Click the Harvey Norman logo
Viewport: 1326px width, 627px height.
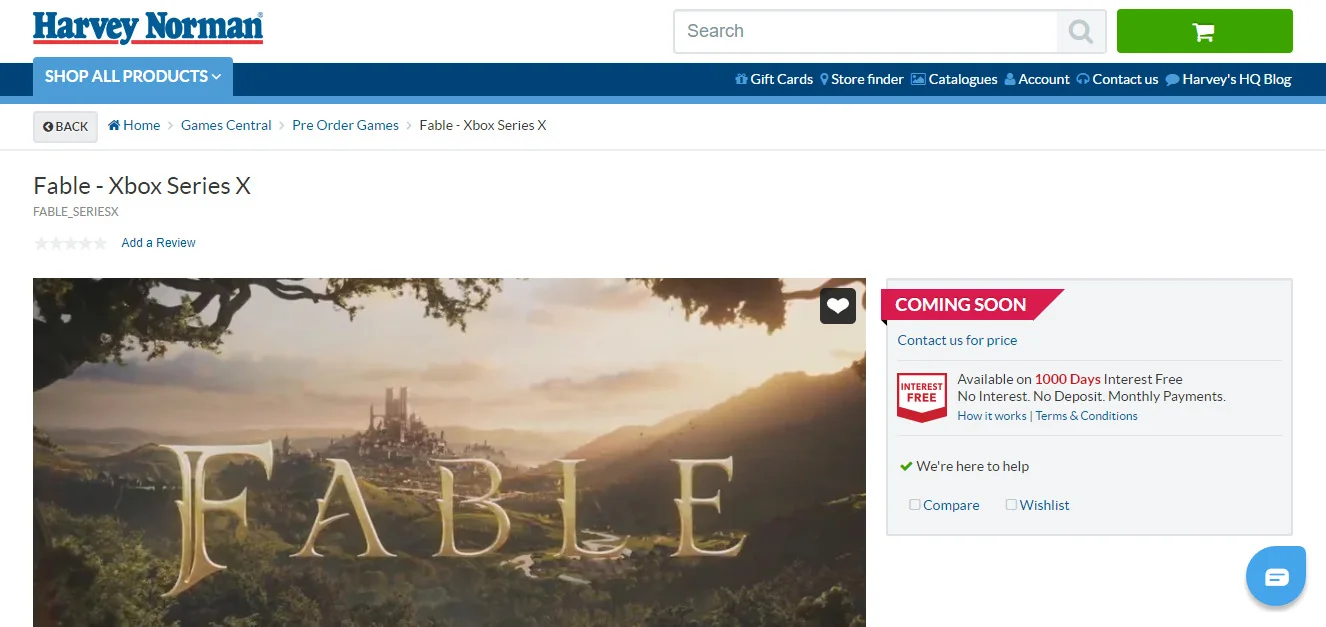coord(148,28)
